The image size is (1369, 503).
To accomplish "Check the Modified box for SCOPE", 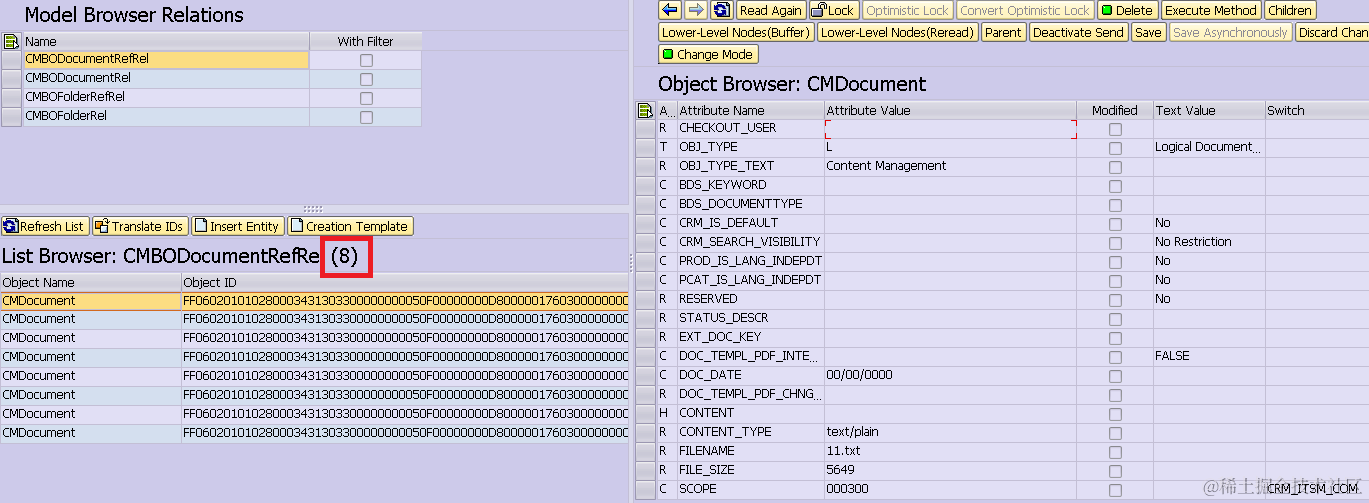I will coord(1115,490).
